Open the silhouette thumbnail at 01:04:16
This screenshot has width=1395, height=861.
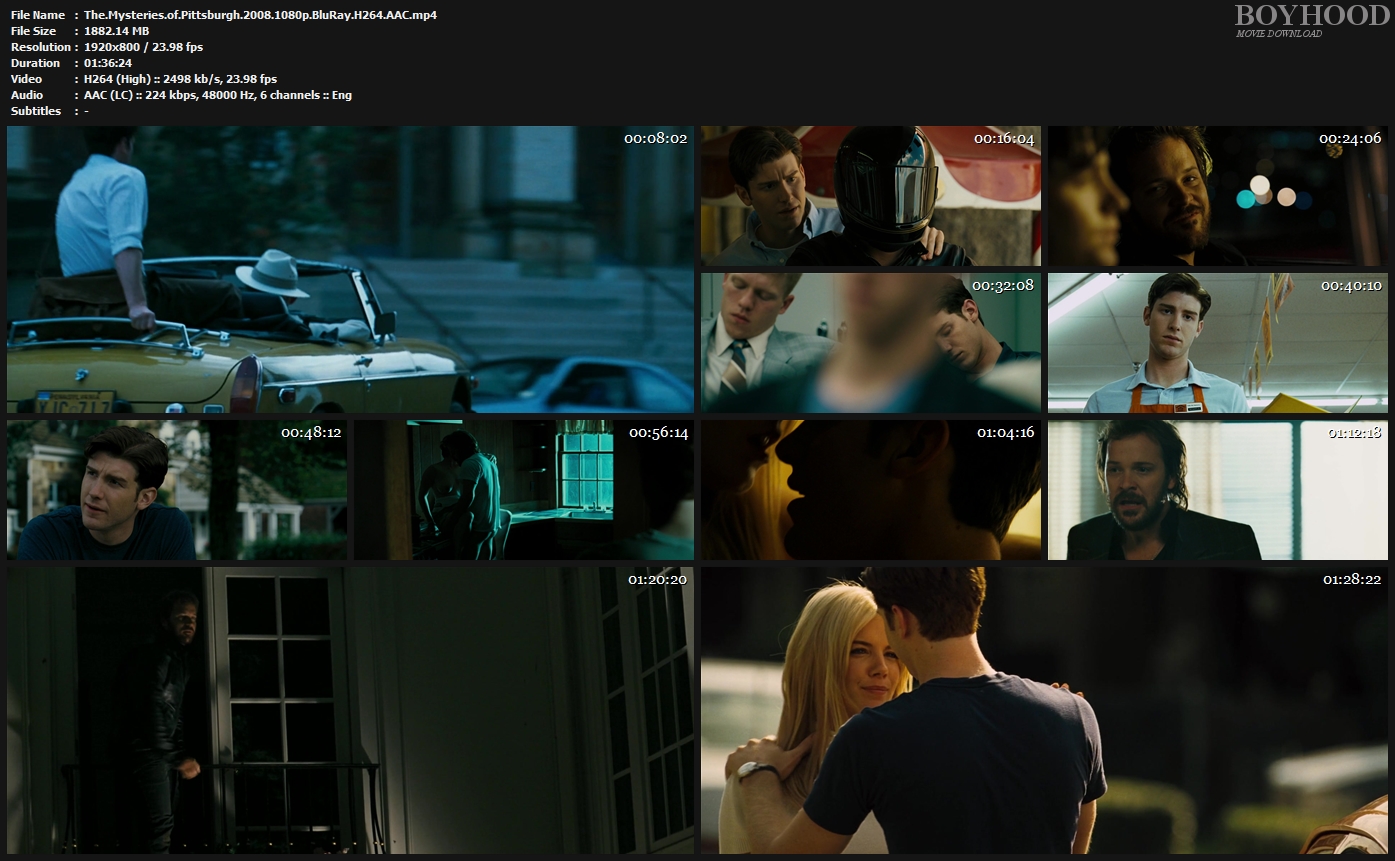click(x=870, y=490)
